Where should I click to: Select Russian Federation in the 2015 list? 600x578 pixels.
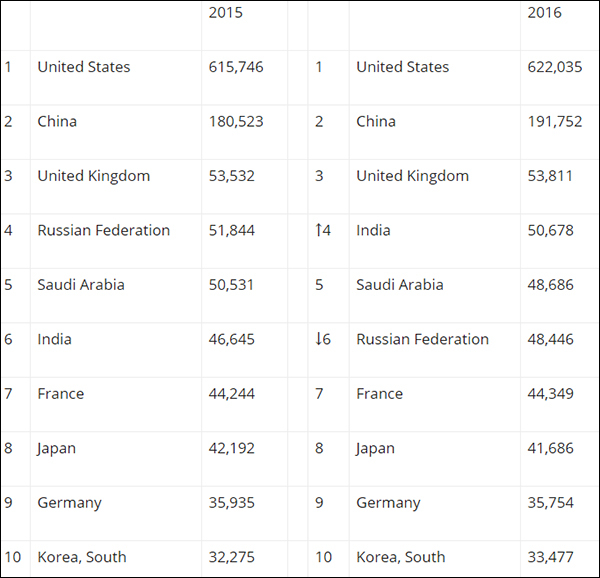coord(104,230)
